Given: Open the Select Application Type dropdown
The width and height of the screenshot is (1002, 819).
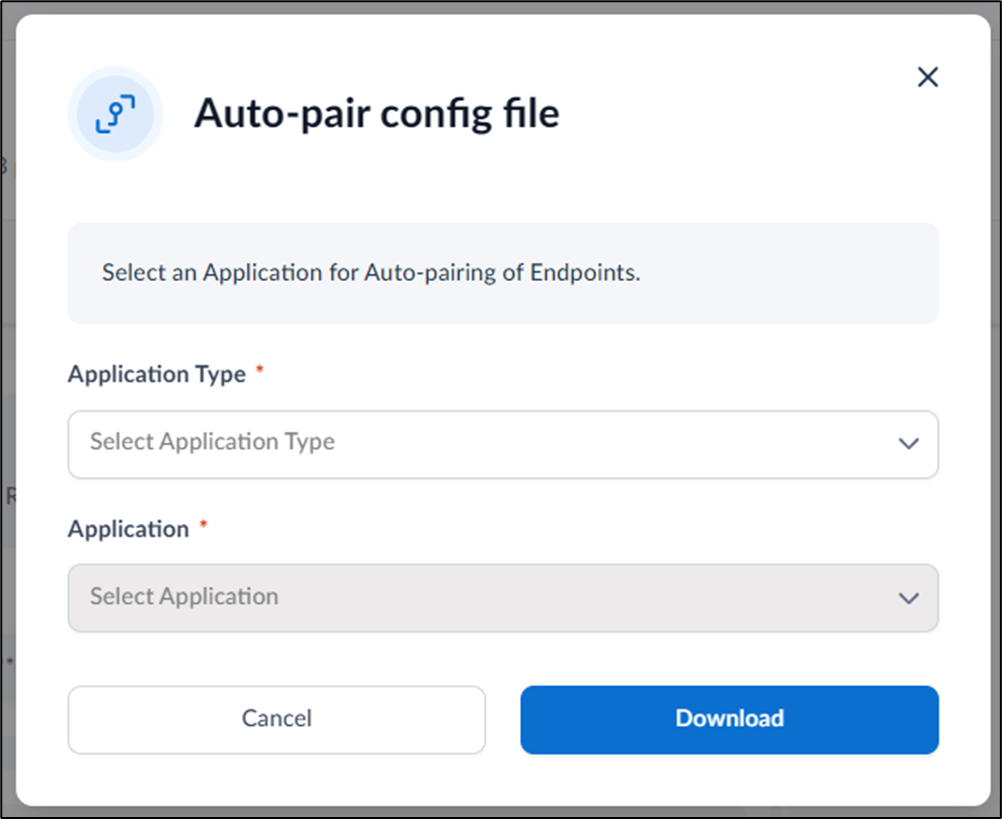Looking at the screenshot, I should point(503,444).
